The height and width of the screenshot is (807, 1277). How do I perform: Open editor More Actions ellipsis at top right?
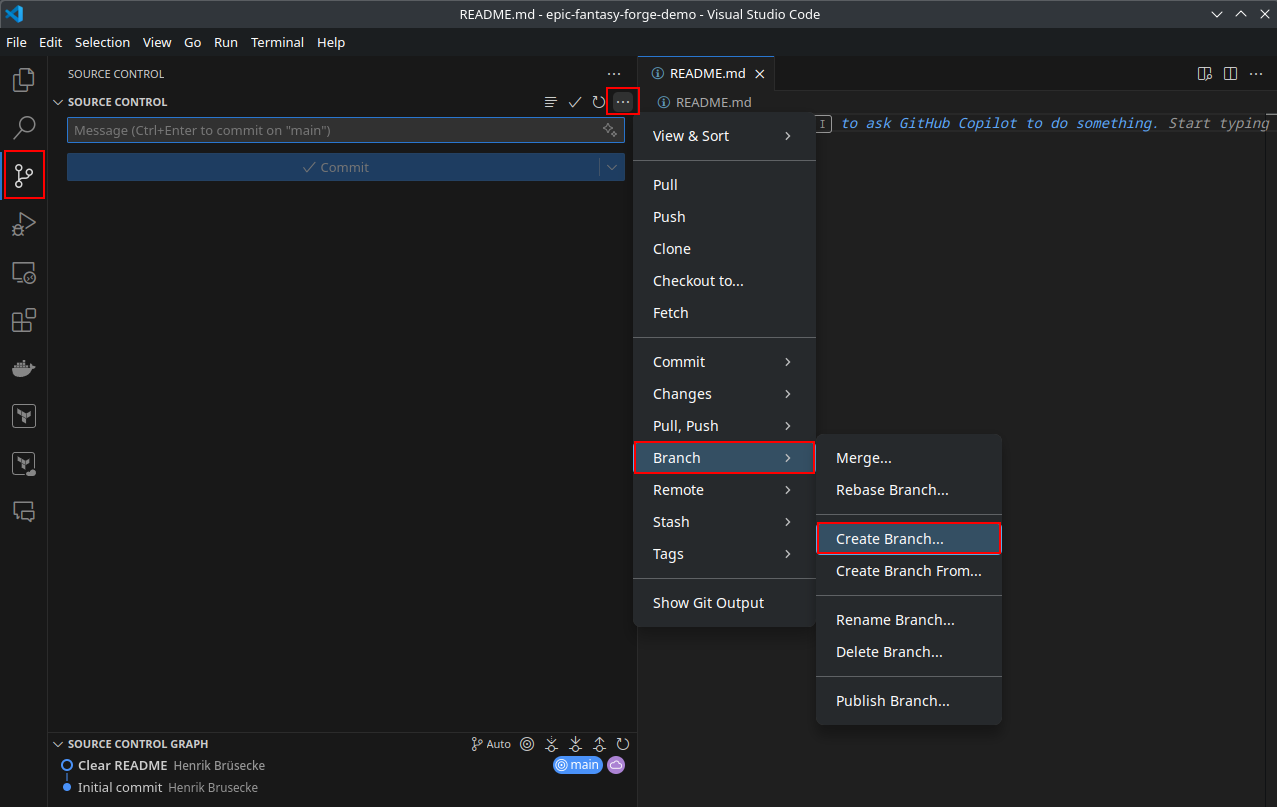pos(1257,74)
